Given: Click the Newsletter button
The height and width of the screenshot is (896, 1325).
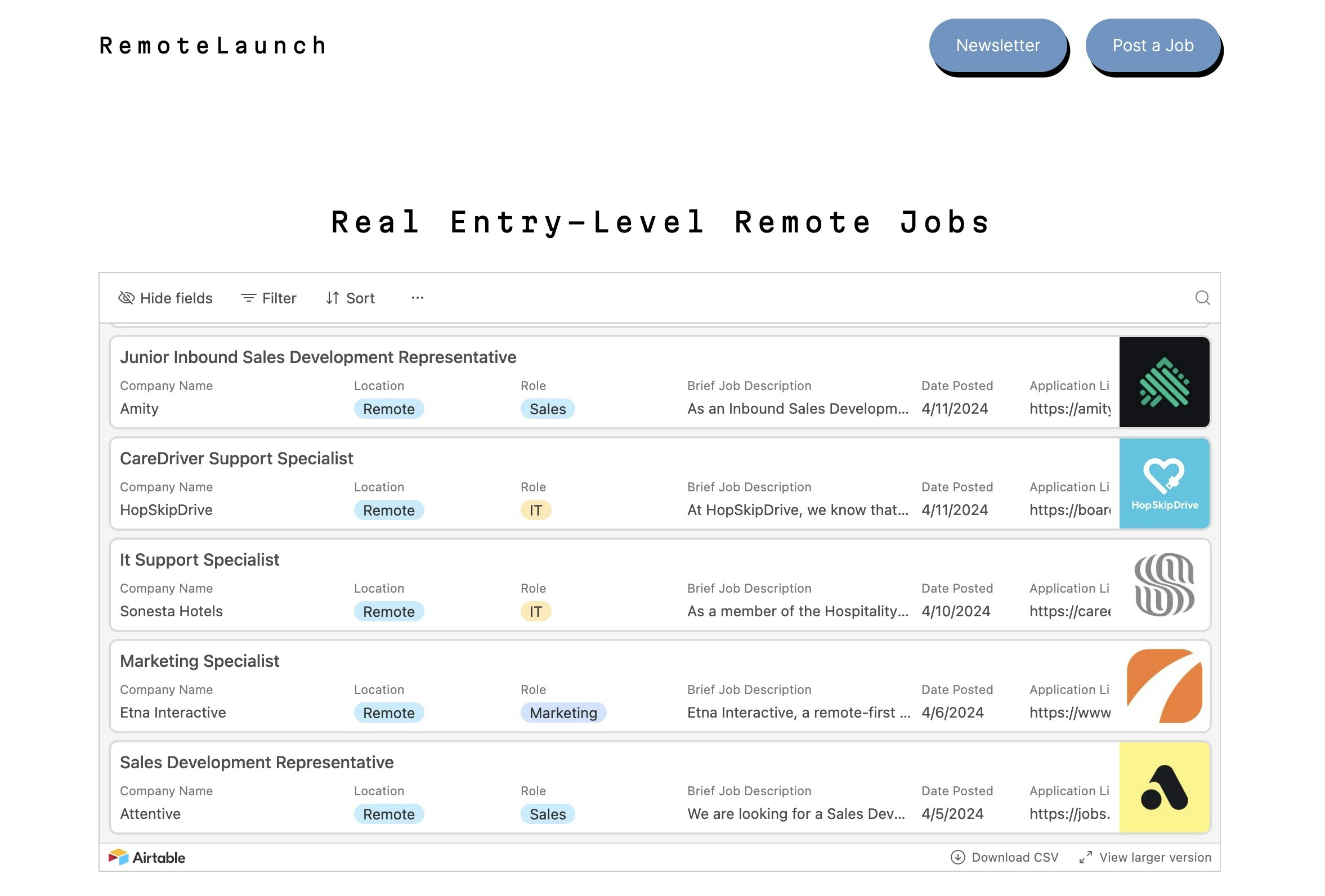Looking at the screenshot, I should point(997,45).
